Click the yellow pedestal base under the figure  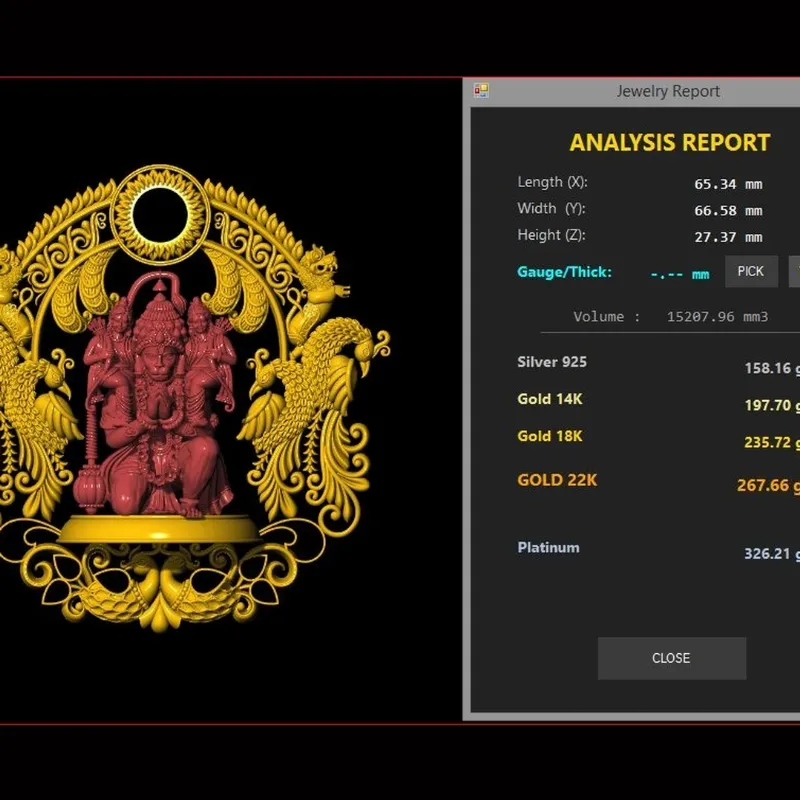(159, 529)
